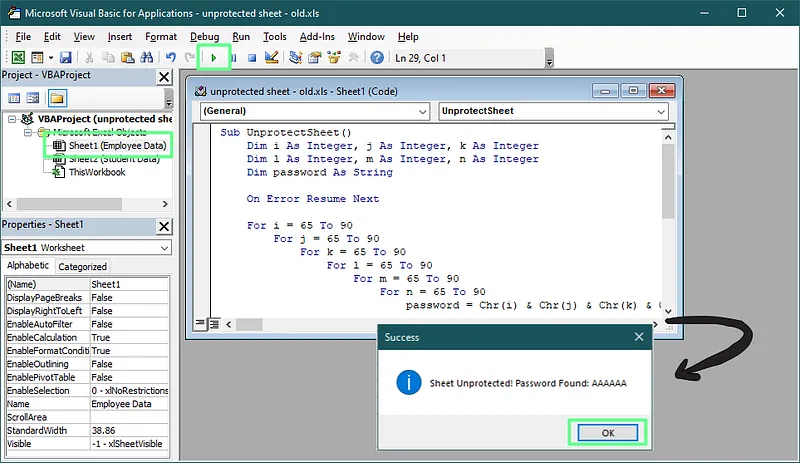Switch to the Alphabetic properties tab
The image size is (800, 463).
28,265
